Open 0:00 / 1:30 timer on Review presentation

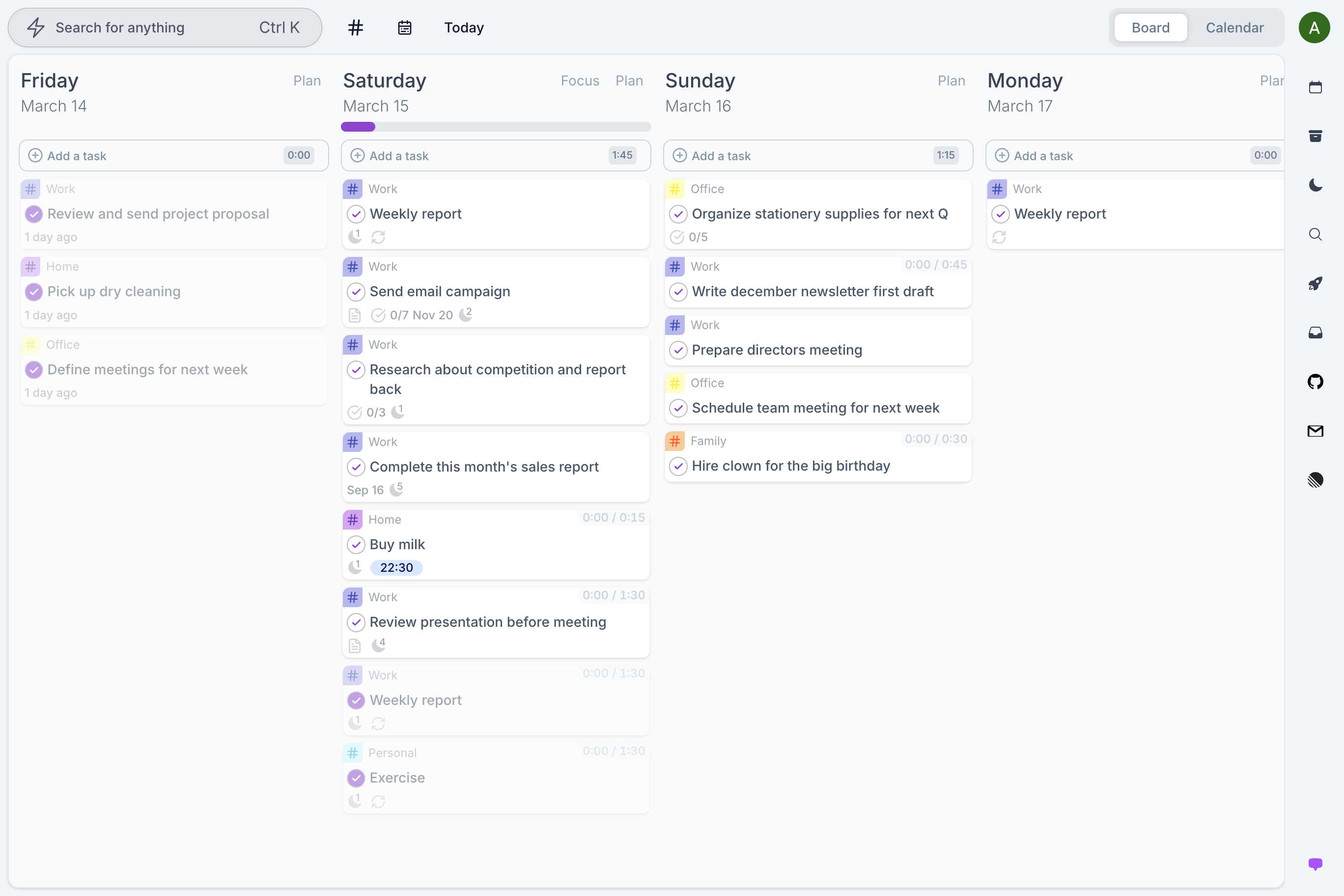pyautogui.click(x=613, y=595)
